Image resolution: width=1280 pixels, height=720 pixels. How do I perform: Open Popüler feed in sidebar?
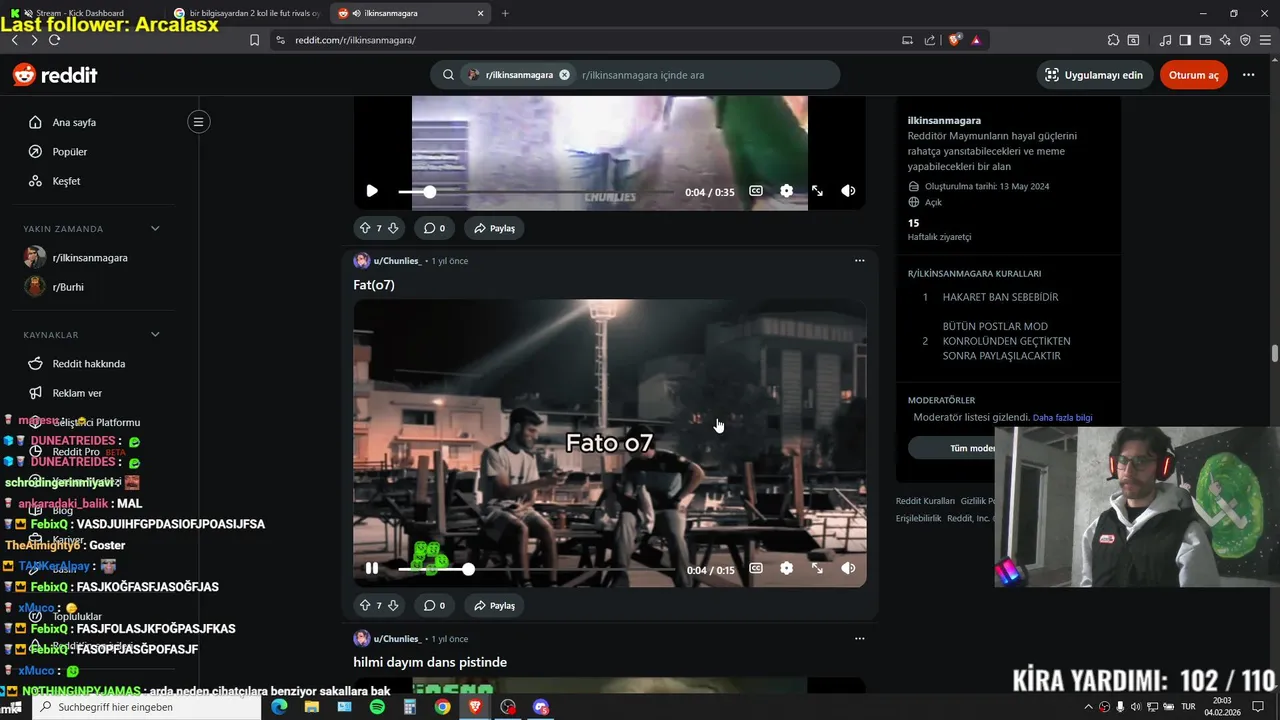(70, 152)
